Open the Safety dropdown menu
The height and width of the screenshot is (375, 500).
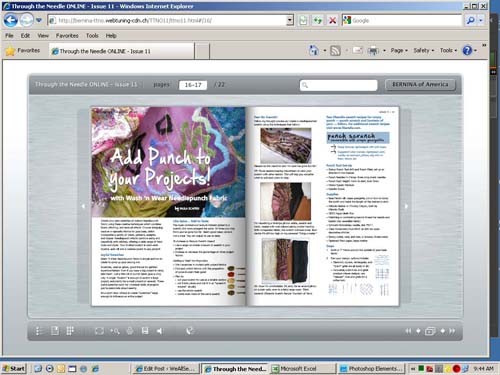(x=424, y=50)
